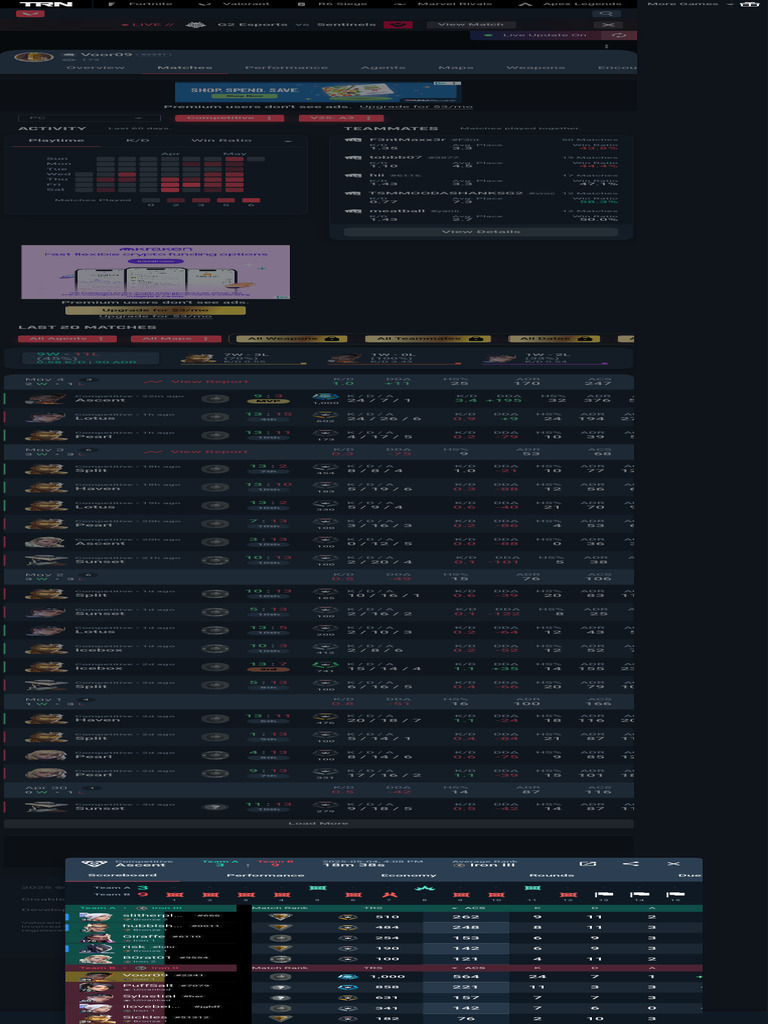The image size is (768, 1024).
Task: Open View Report for May 3
Action: point(197,452)
